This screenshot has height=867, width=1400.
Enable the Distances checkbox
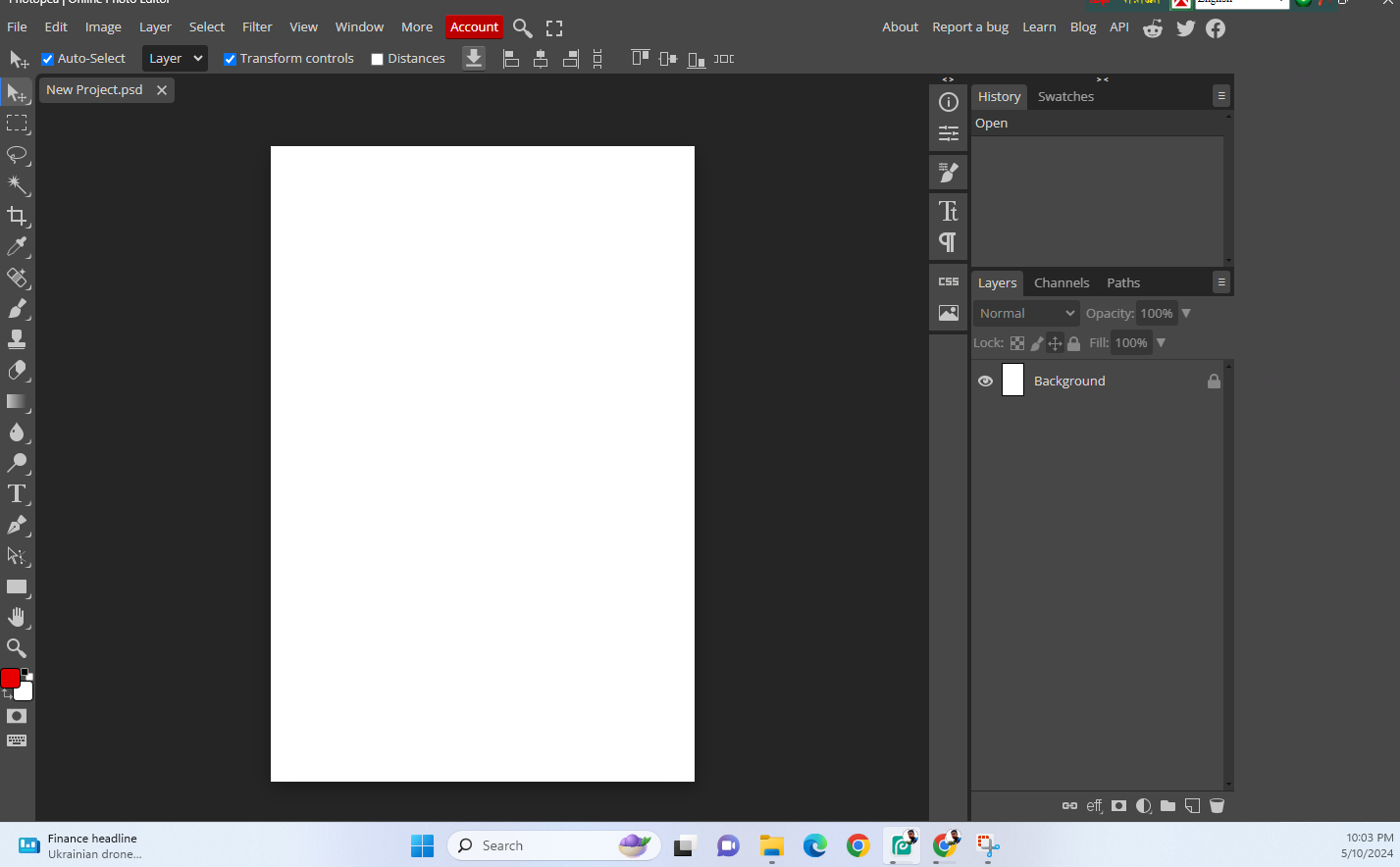377,59
